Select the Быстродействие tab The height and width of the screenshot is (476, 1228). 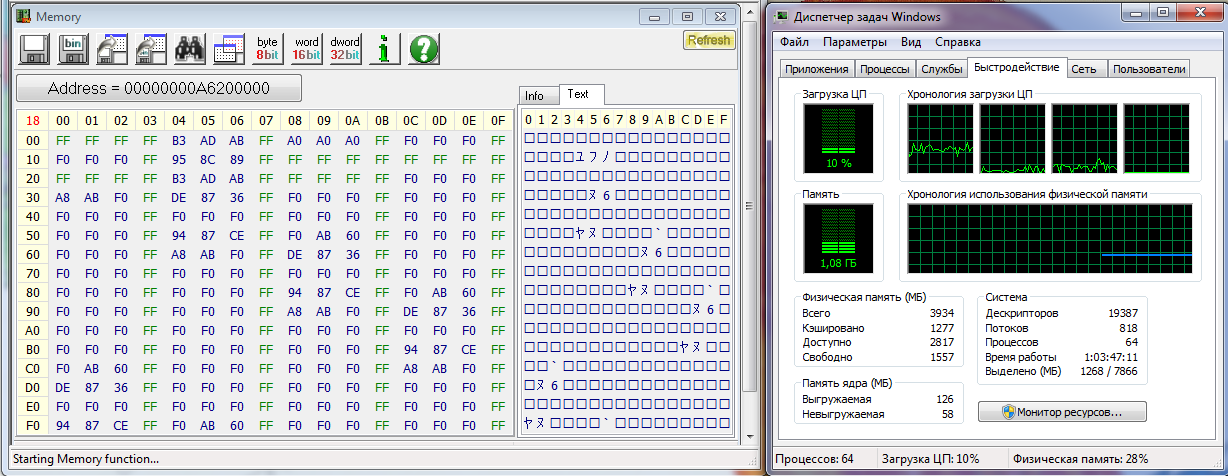[1016, 67]
